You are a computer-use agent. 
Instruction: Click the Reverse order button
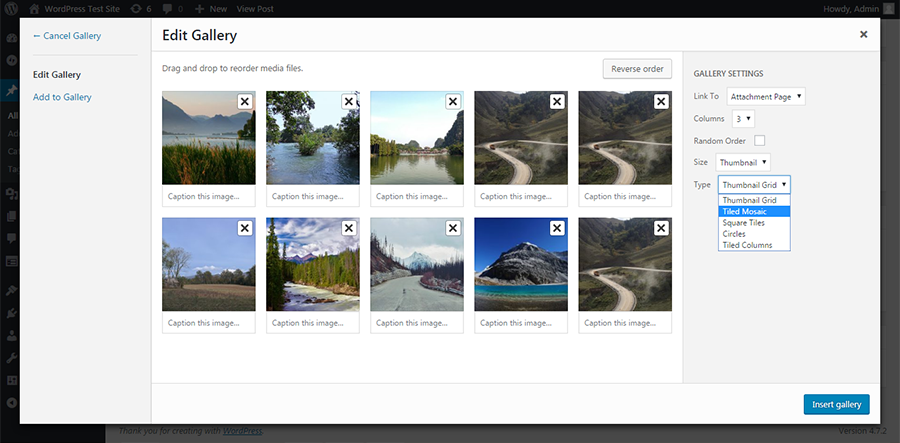[x=637, y=69]
